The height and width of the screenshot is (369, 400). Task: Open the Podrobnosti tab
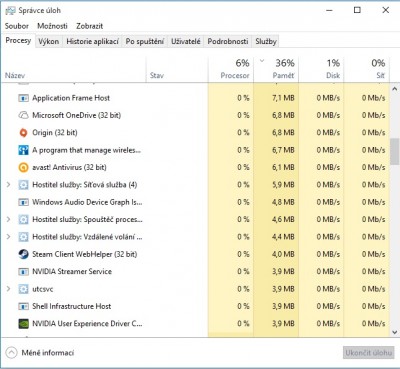228,41
